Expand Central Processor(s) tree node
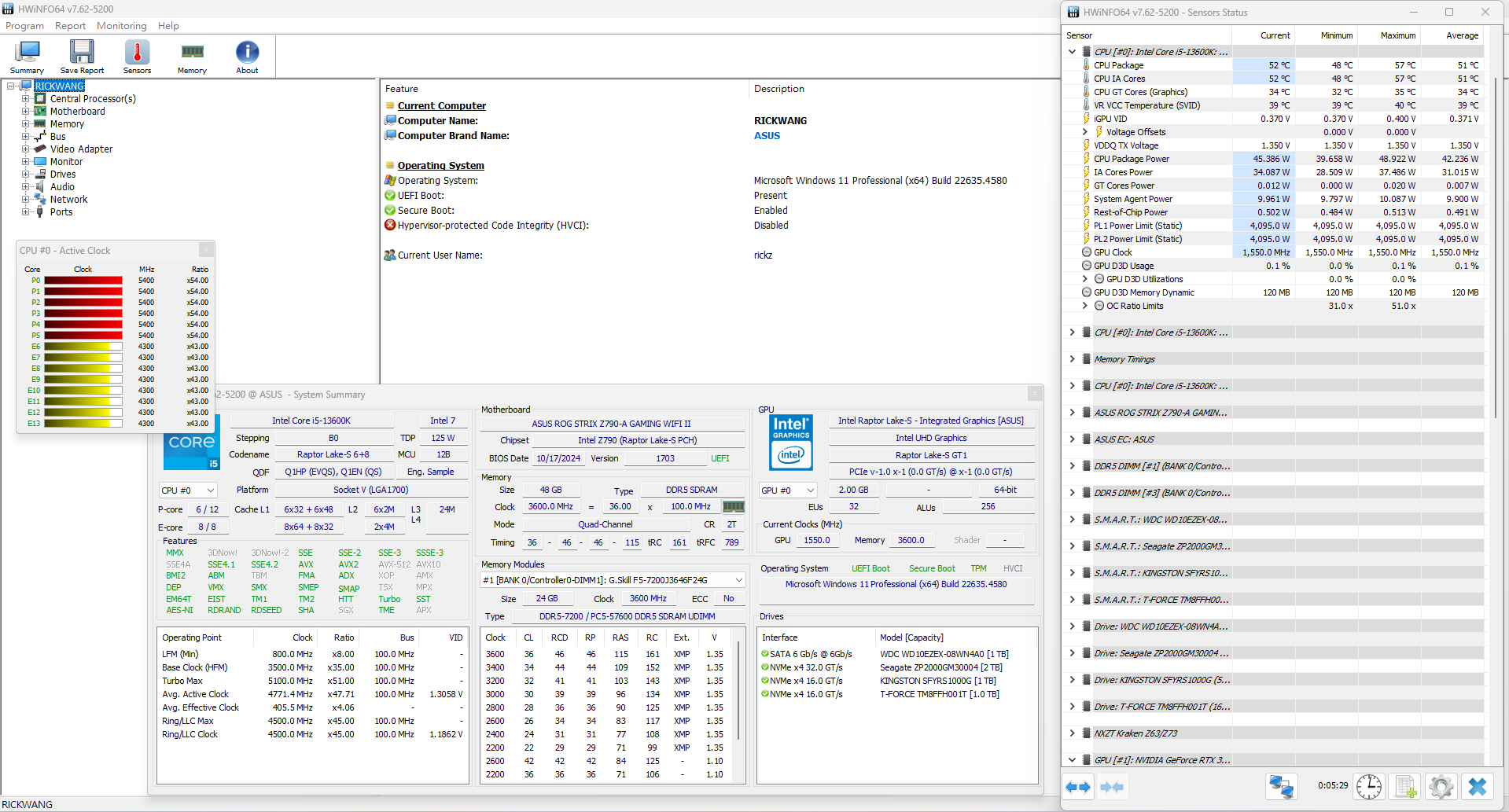The image size is (1509, 812). click(26, 99)
